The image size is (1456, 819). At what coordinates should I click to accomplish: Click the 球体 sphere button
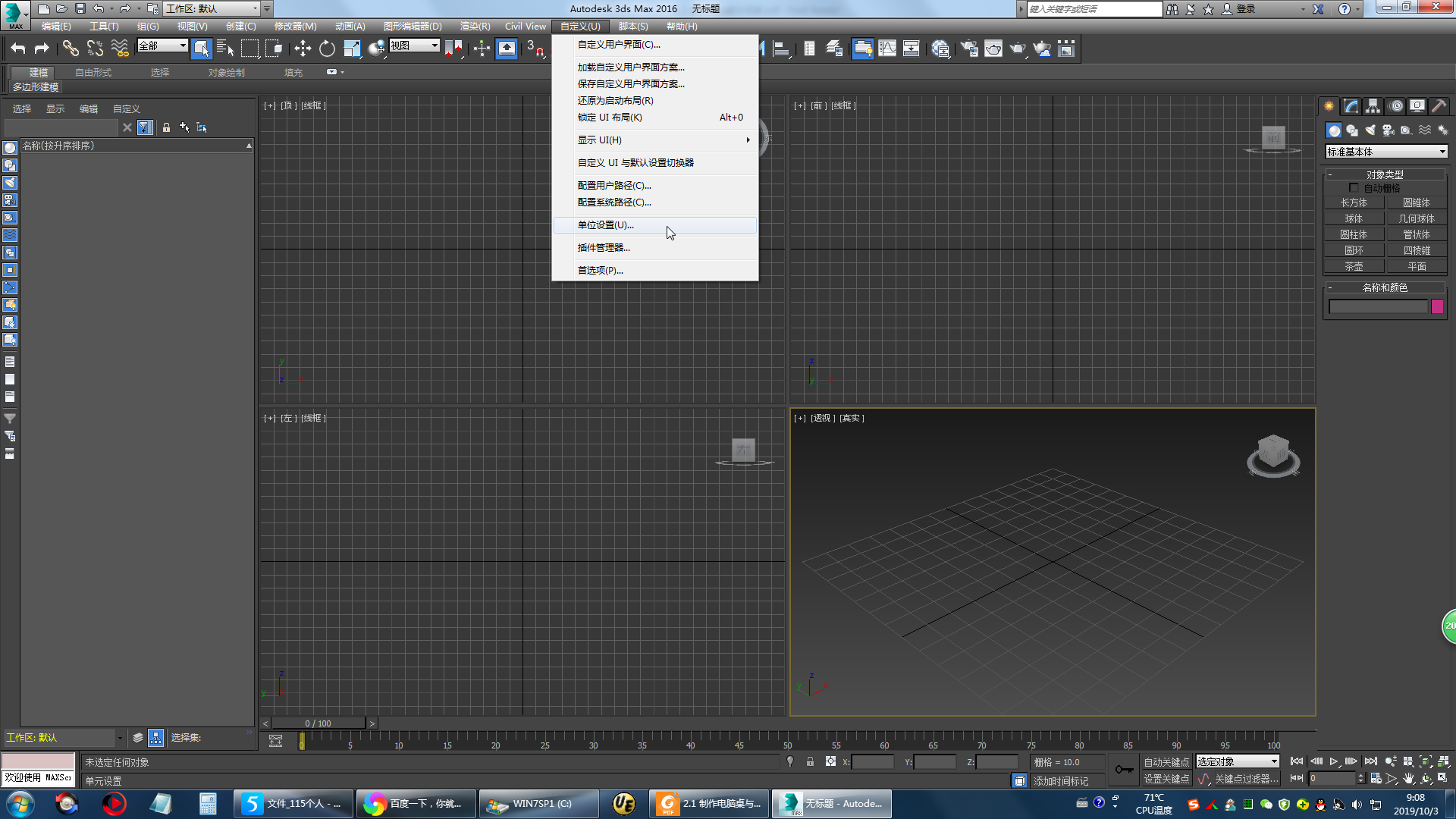[1354, 218]
